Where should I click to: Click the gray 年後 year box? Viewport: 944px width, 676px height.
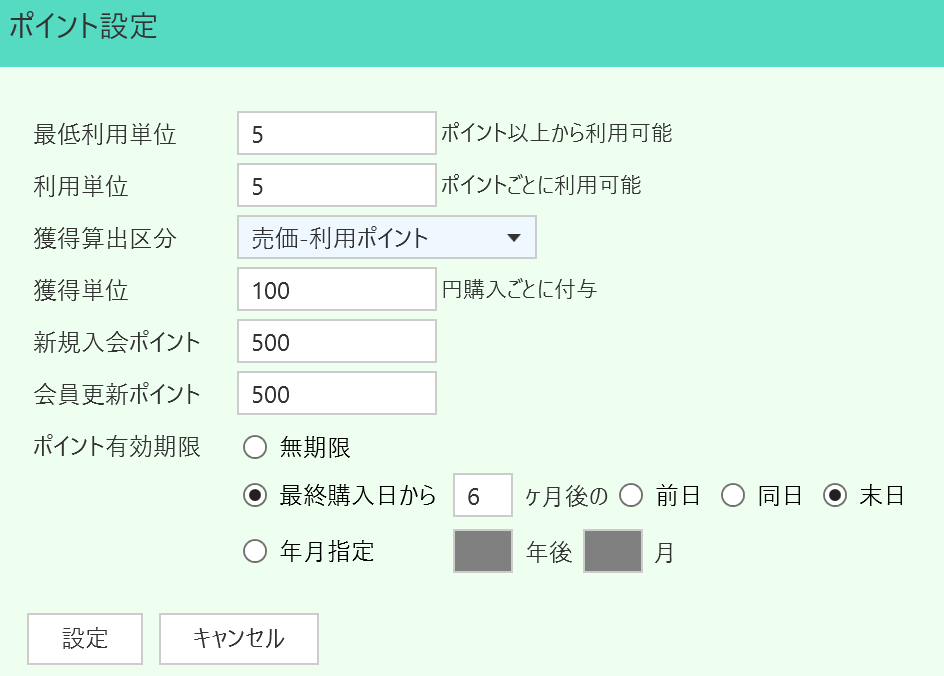tap(483, 551)
